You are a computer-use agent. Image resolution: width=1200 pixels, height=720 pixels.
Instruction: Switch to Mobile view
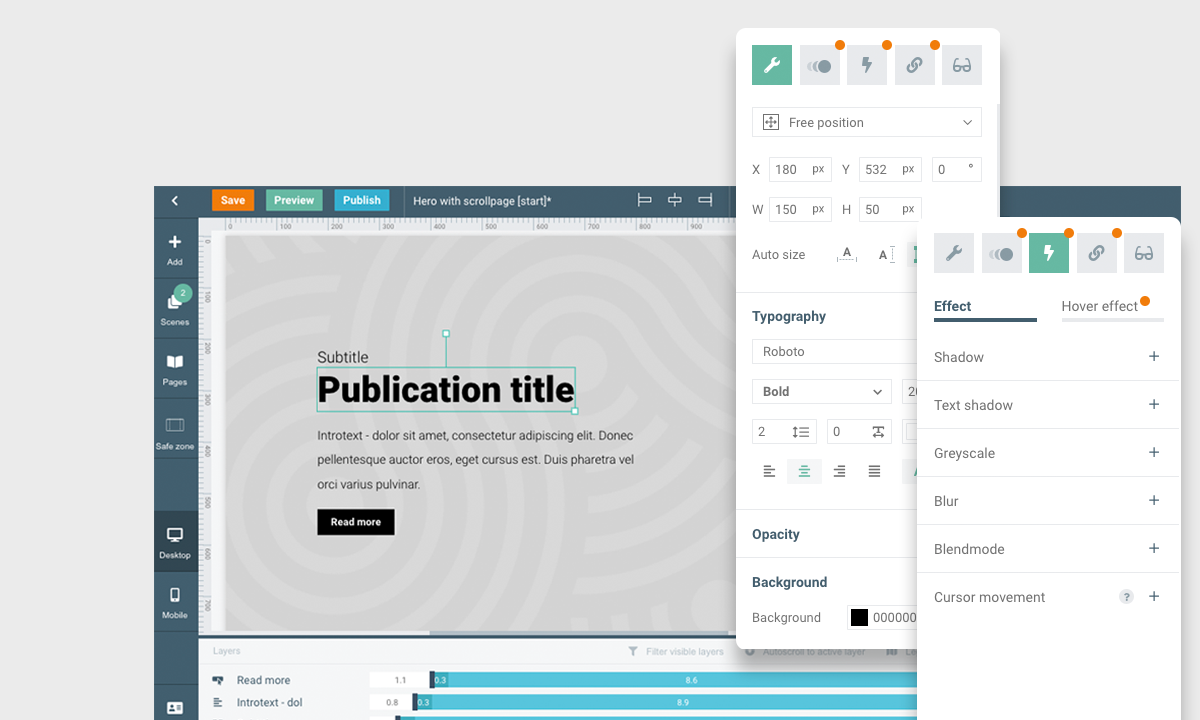tap(175, 603)
